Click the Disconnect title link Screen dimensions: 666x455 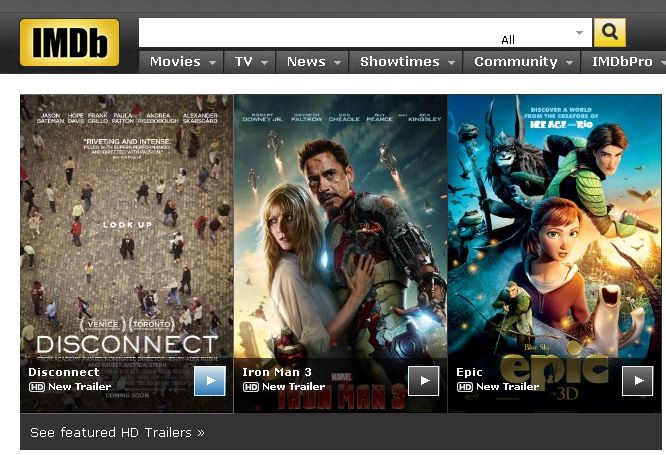point(64,372)
